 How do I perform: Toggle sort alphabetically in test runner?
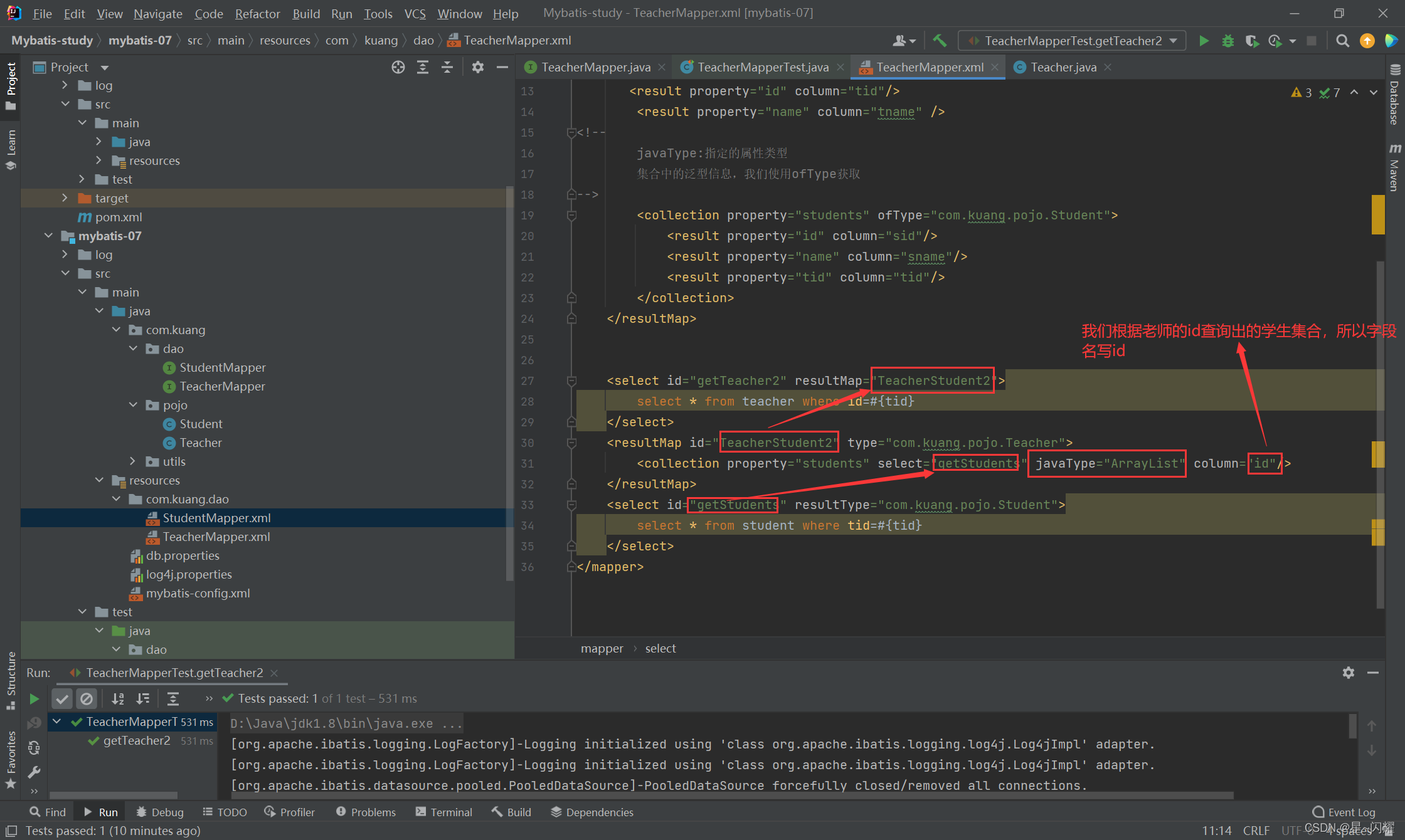(117, 698)
